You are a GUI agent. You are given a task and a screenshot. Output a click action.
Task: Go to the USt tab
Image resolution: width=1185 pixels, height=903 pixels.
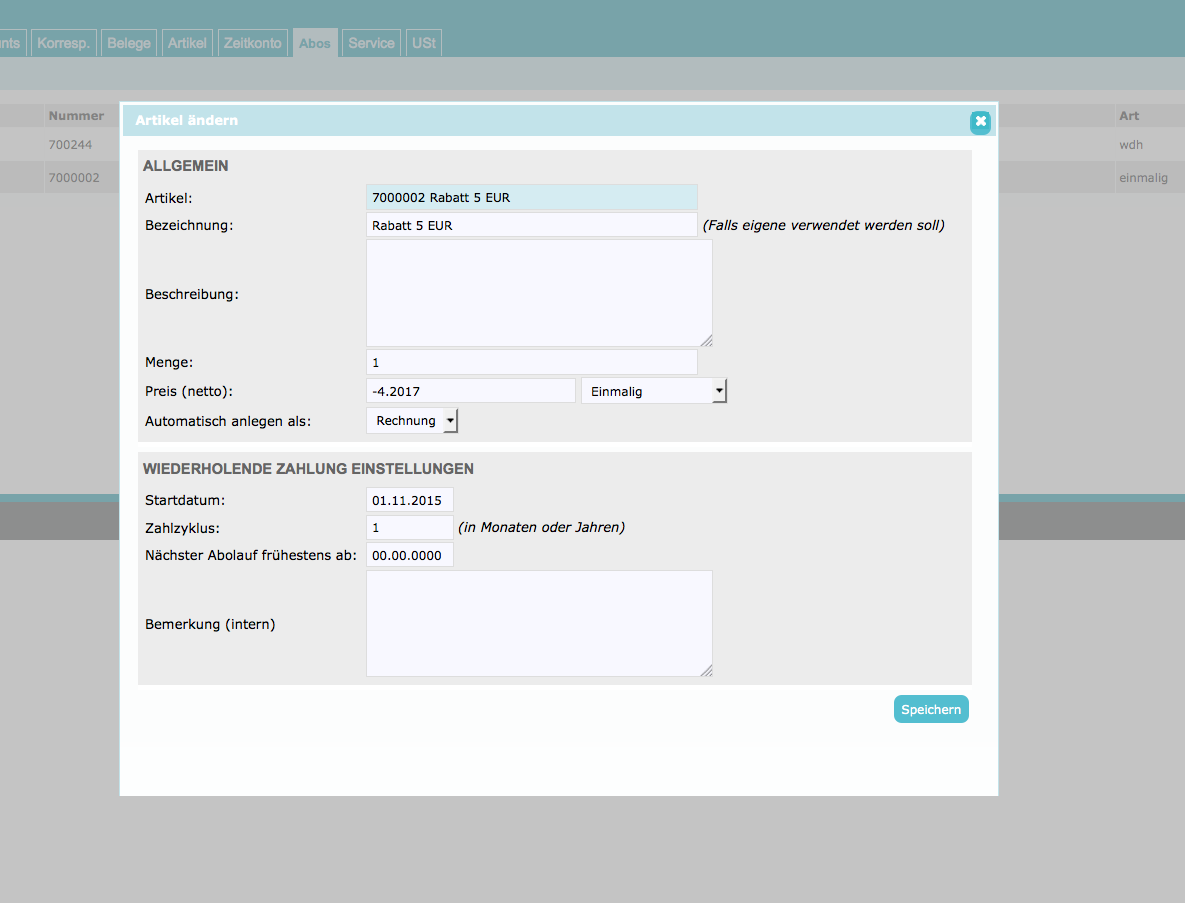click(423, 43)
